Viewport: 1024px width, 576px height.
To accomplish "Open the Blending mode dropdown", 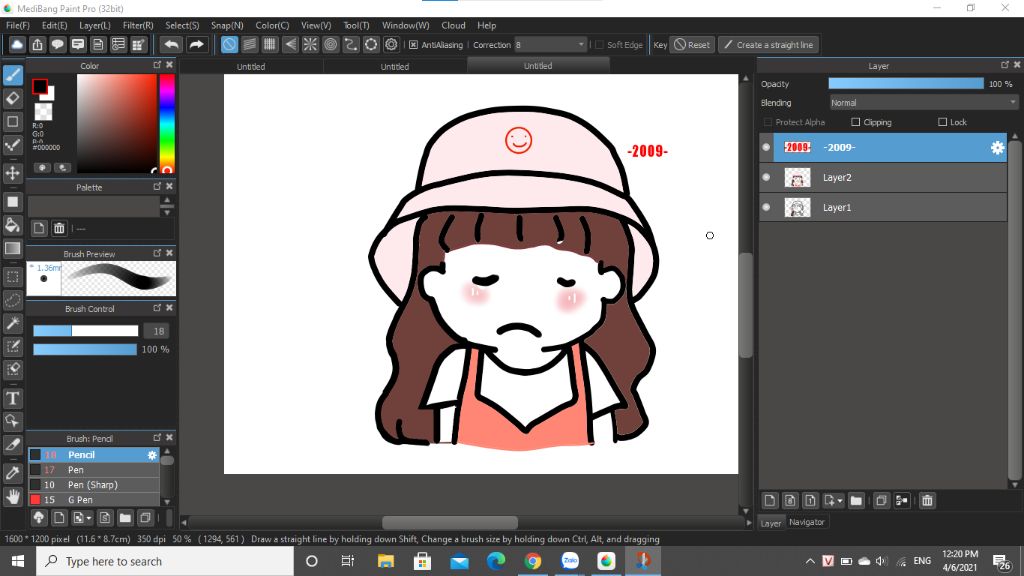I will tap(923, 103).
